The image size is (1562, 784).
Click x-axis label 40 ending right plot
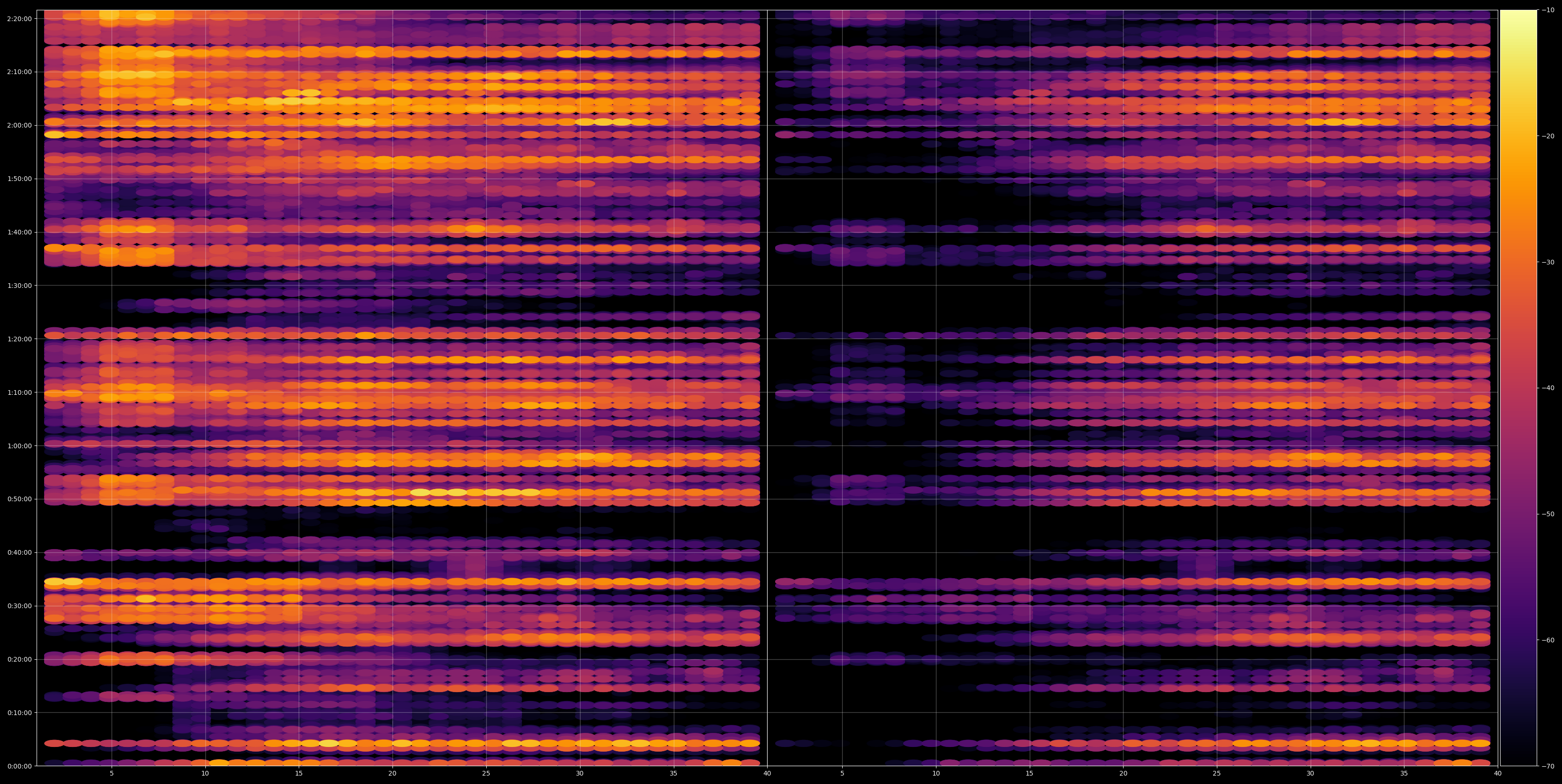click(x=1498, y=774)
